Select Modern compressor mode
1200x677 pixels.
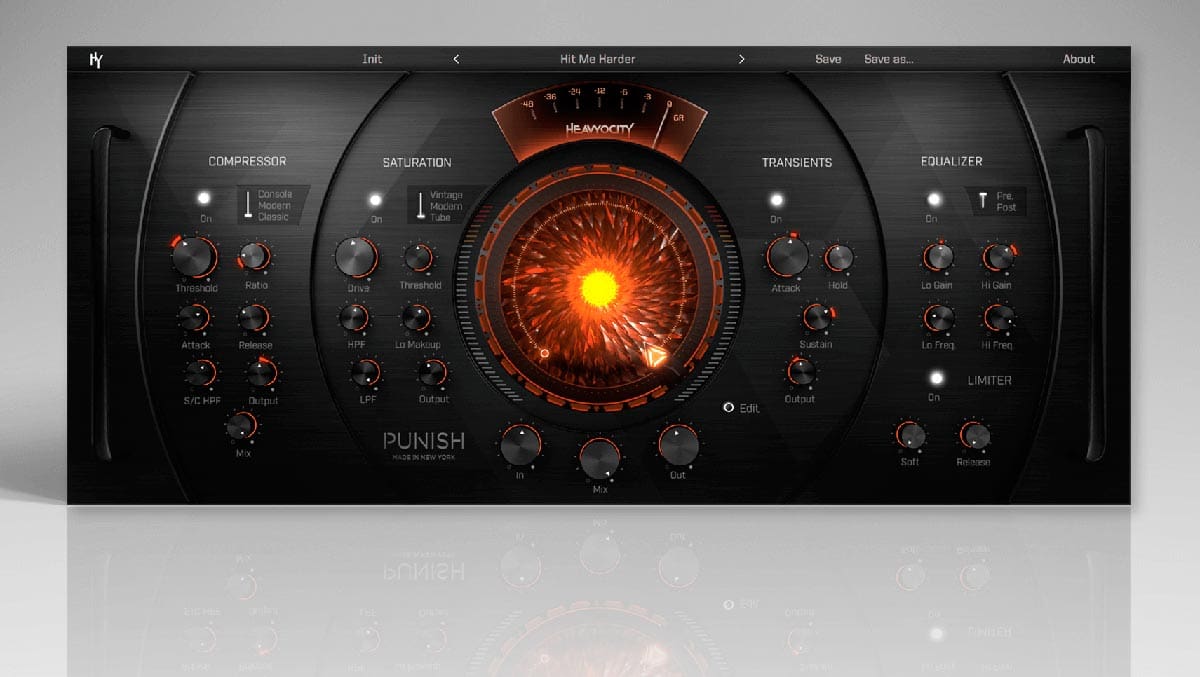273,205
